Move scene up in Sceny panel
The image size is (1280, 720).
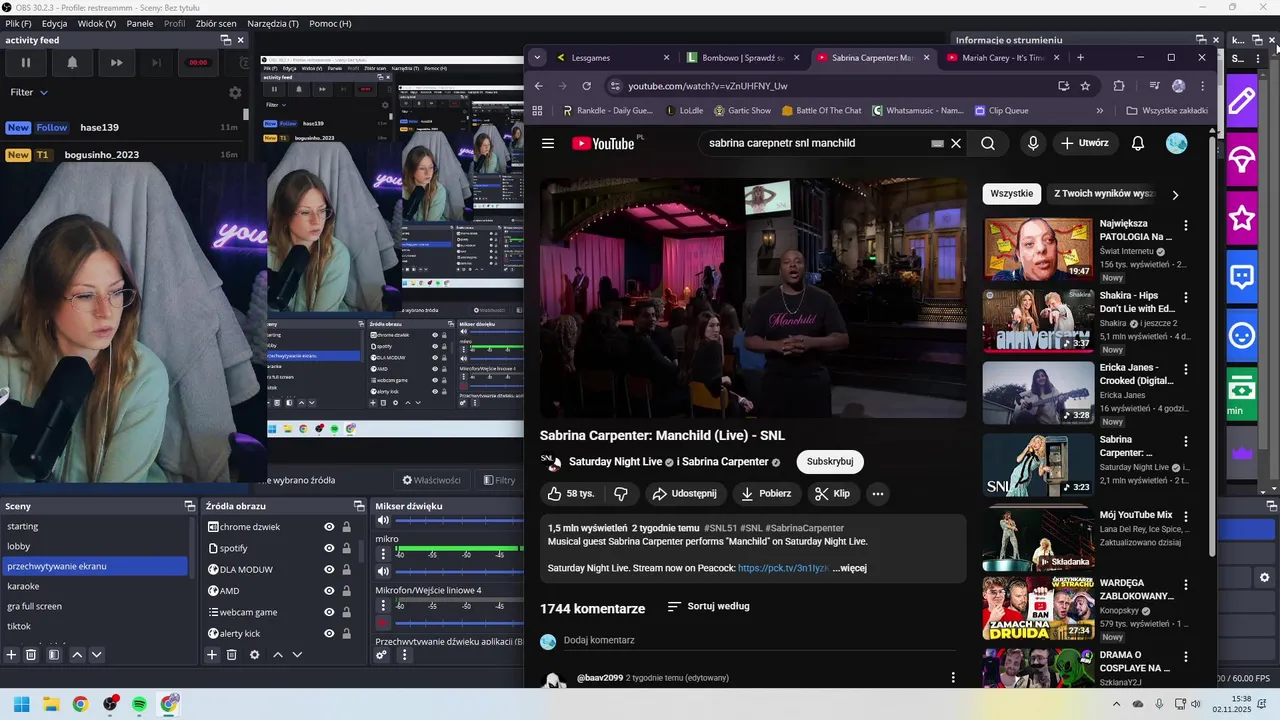click(x=77, y=655)
